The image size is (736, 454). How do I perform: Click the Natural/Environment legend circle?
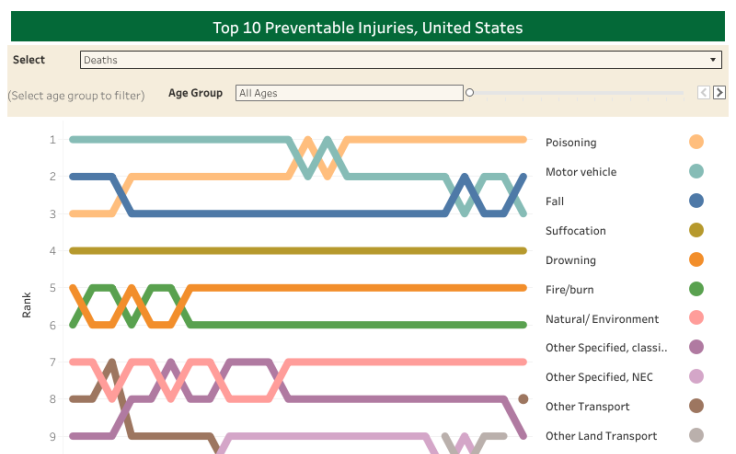696,318
